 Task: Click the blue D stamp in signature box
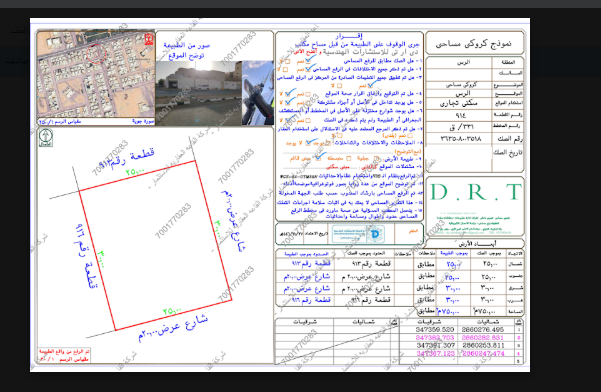376,233
